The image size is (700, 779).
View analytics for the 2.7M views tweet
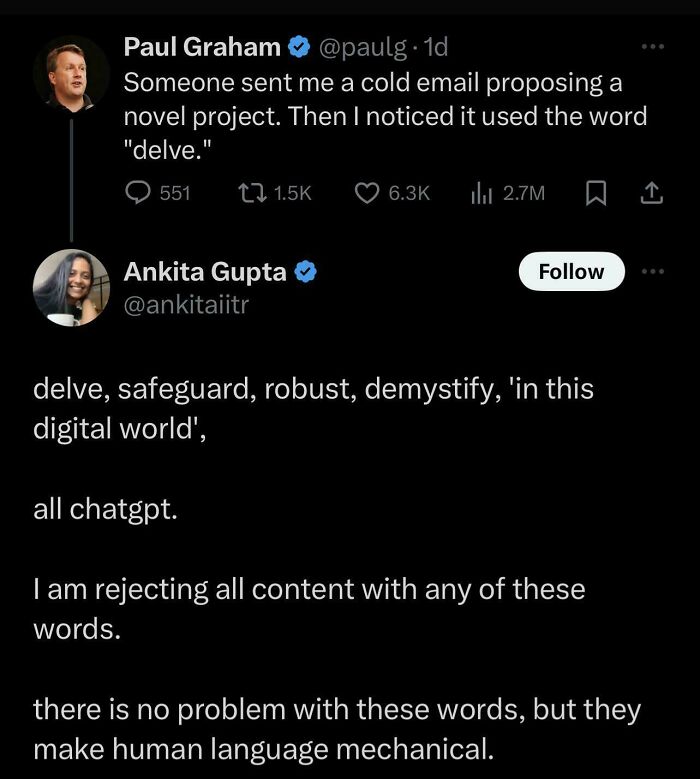(x=480, y=192)
